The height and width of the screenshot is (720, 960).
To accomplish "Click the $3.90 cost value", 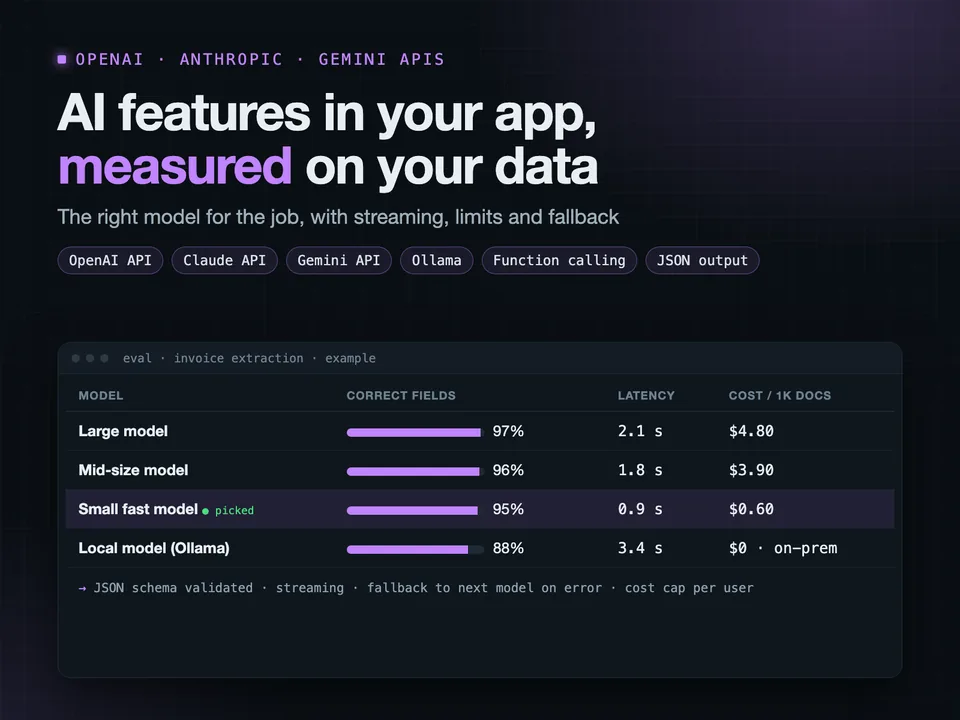I will click(751, 470).
